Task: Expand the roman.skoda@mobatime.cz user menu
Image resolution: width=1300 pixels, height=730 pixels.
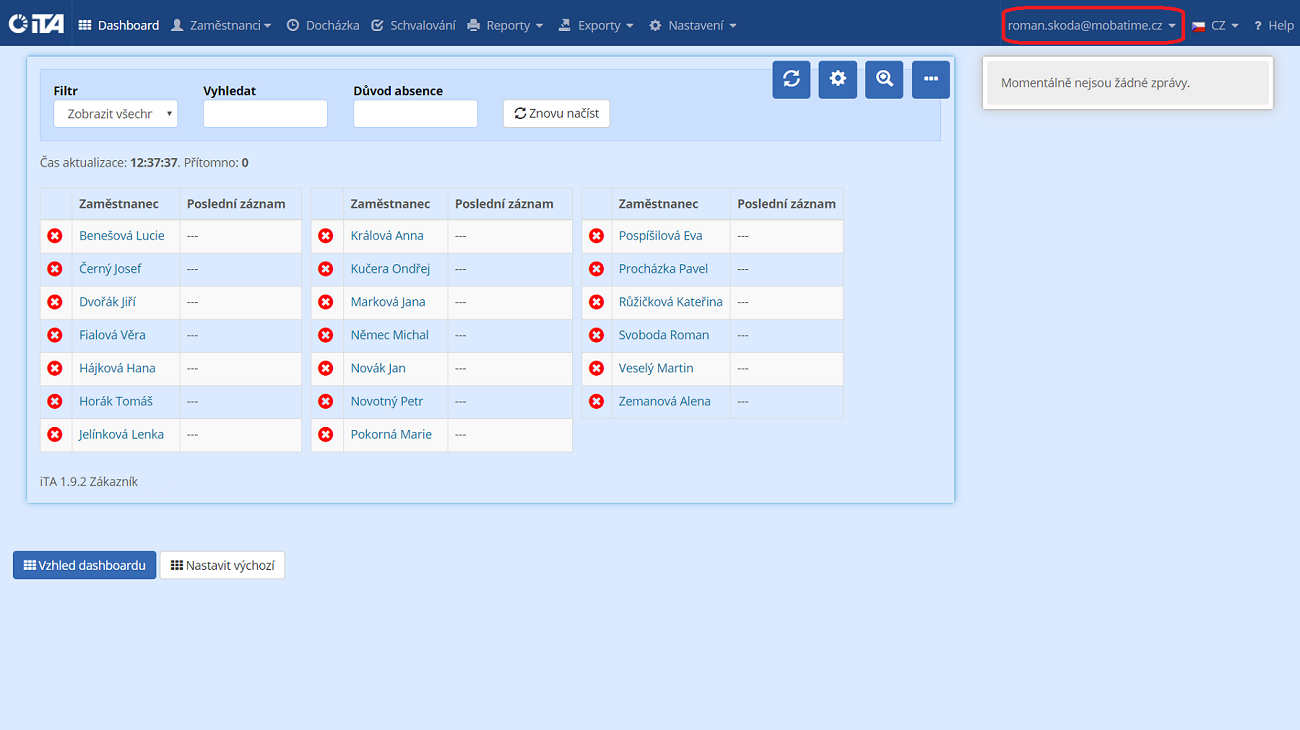Action: tap(1091, 26)
